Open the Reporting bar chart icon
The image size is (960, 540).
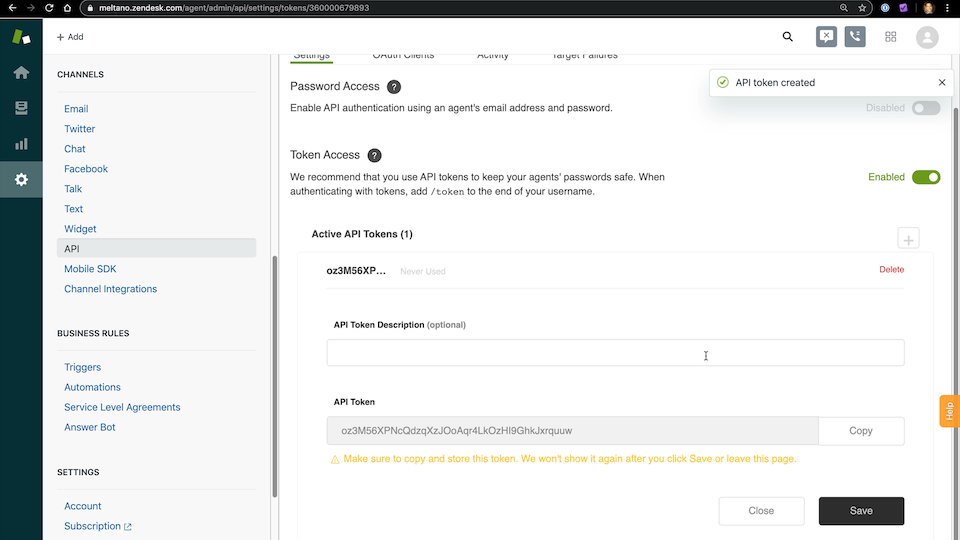pyautogui.click(x=21, y=144)
